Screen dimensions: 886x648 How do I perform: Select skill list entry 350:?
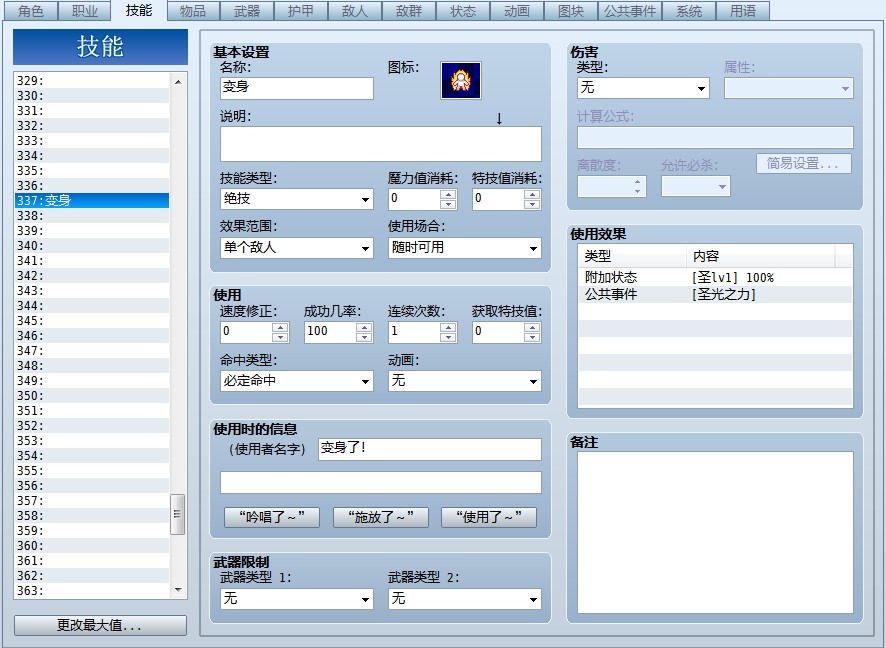92,395
